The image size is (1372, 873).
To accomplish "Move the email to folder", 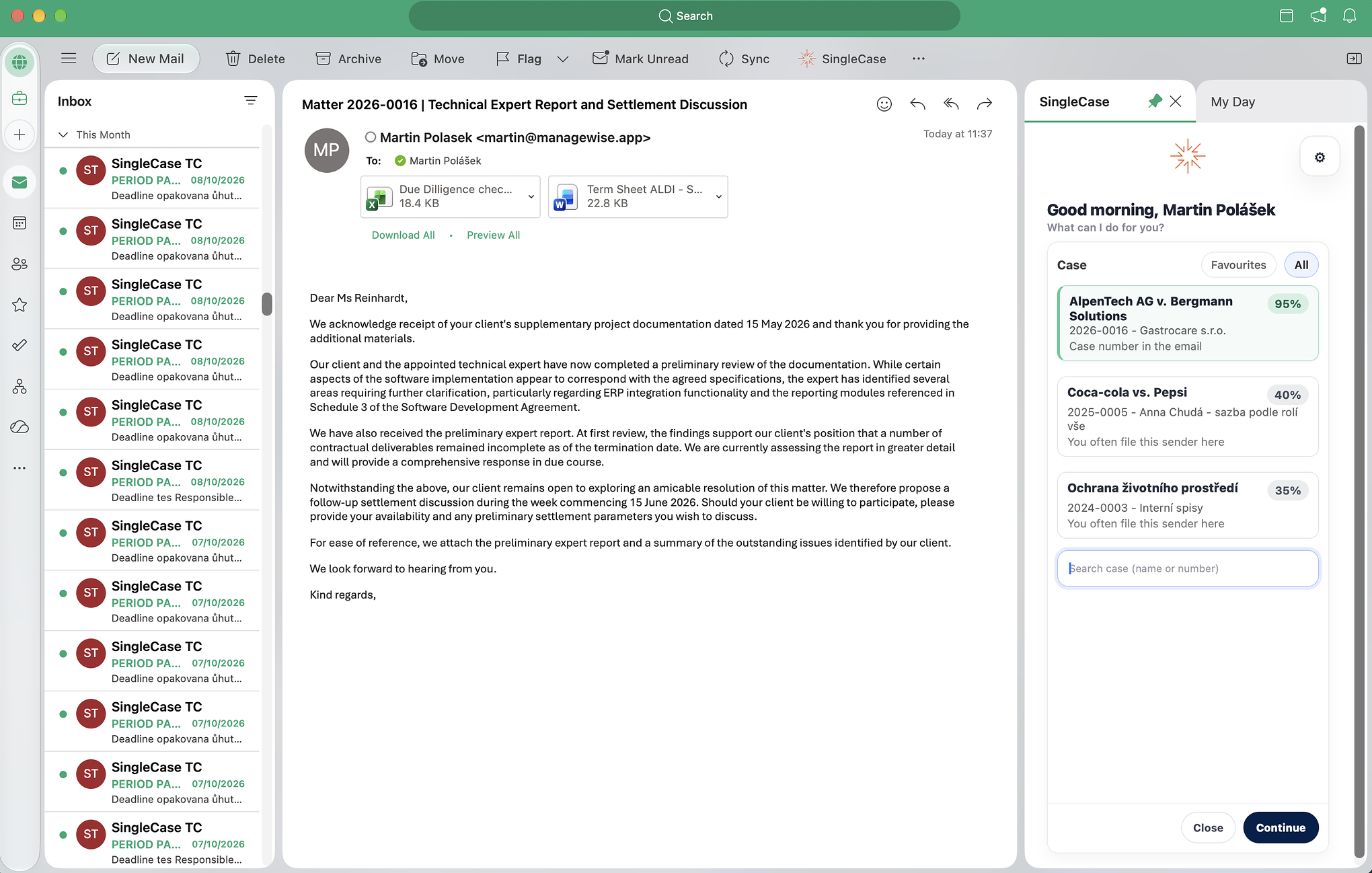I will click(438, 59).
